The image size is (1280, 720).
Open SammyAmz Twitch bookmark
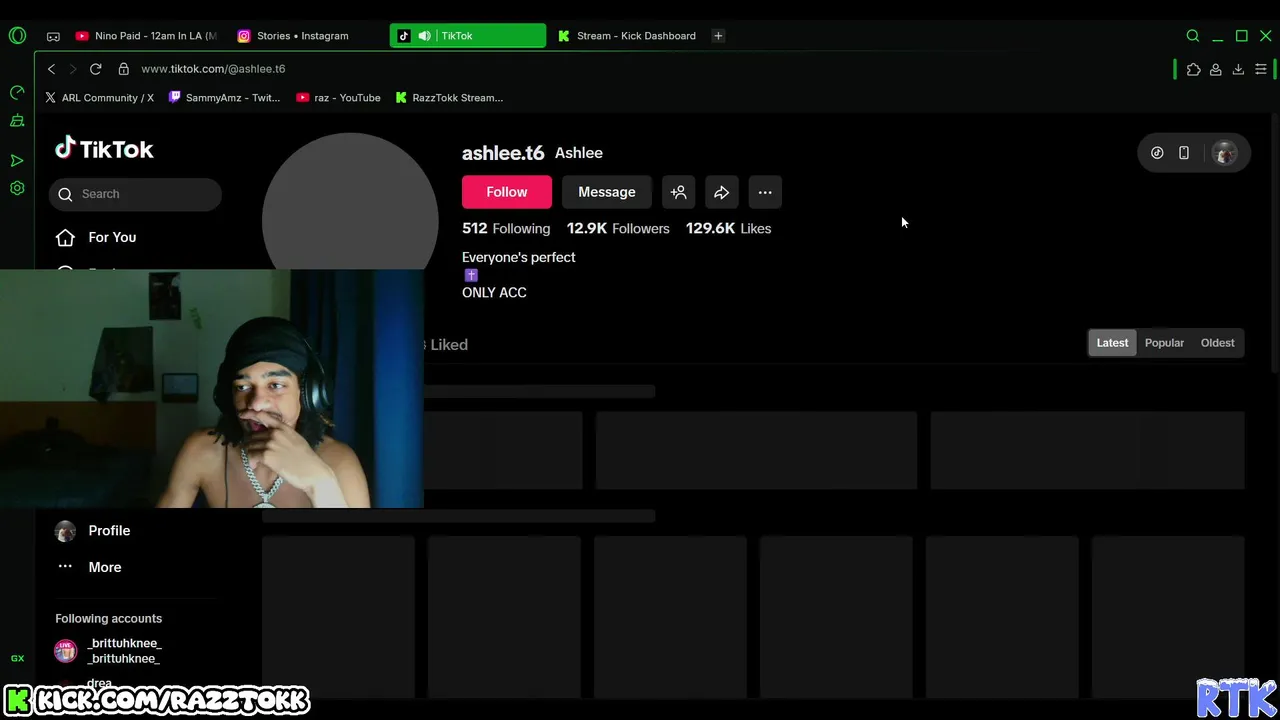coord(224,98)
